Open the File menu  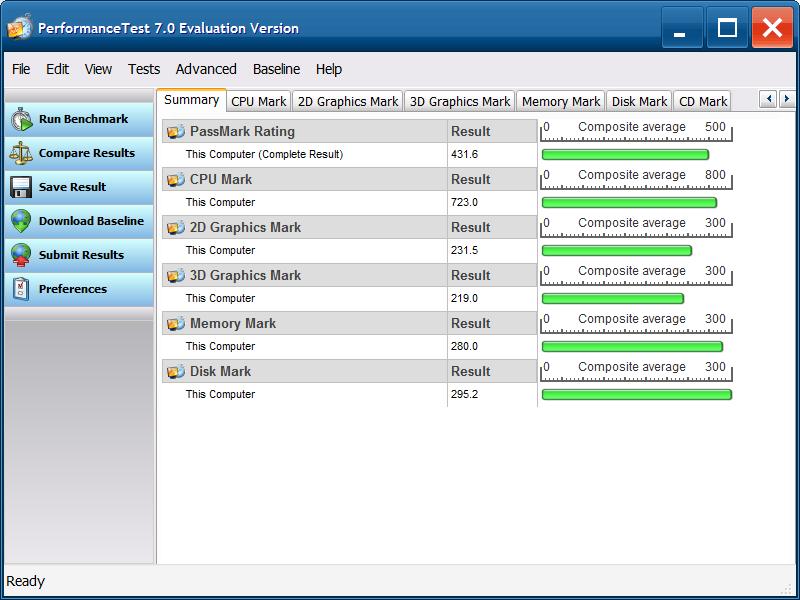21,69
